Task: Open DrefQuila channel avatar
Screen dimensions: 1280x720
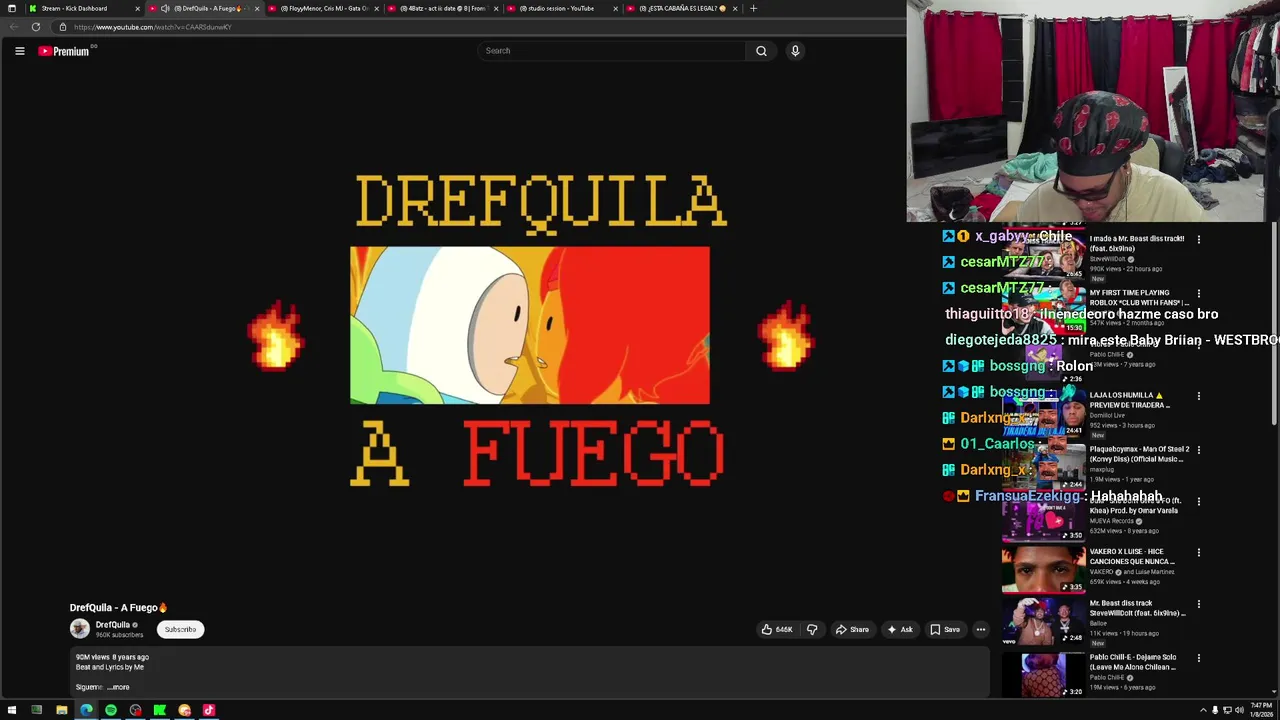Action: coord(80,629)
